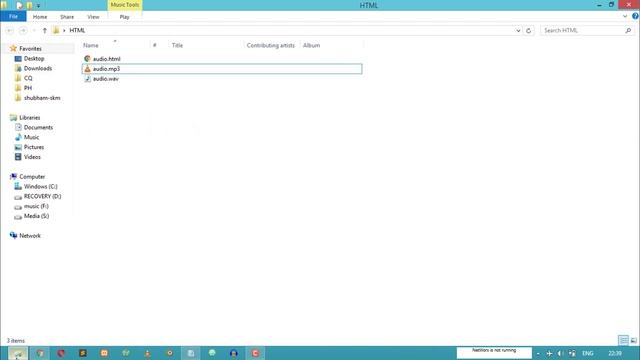
Task: Select Libraries in the navigation pane
Action: tap(29, 118)
